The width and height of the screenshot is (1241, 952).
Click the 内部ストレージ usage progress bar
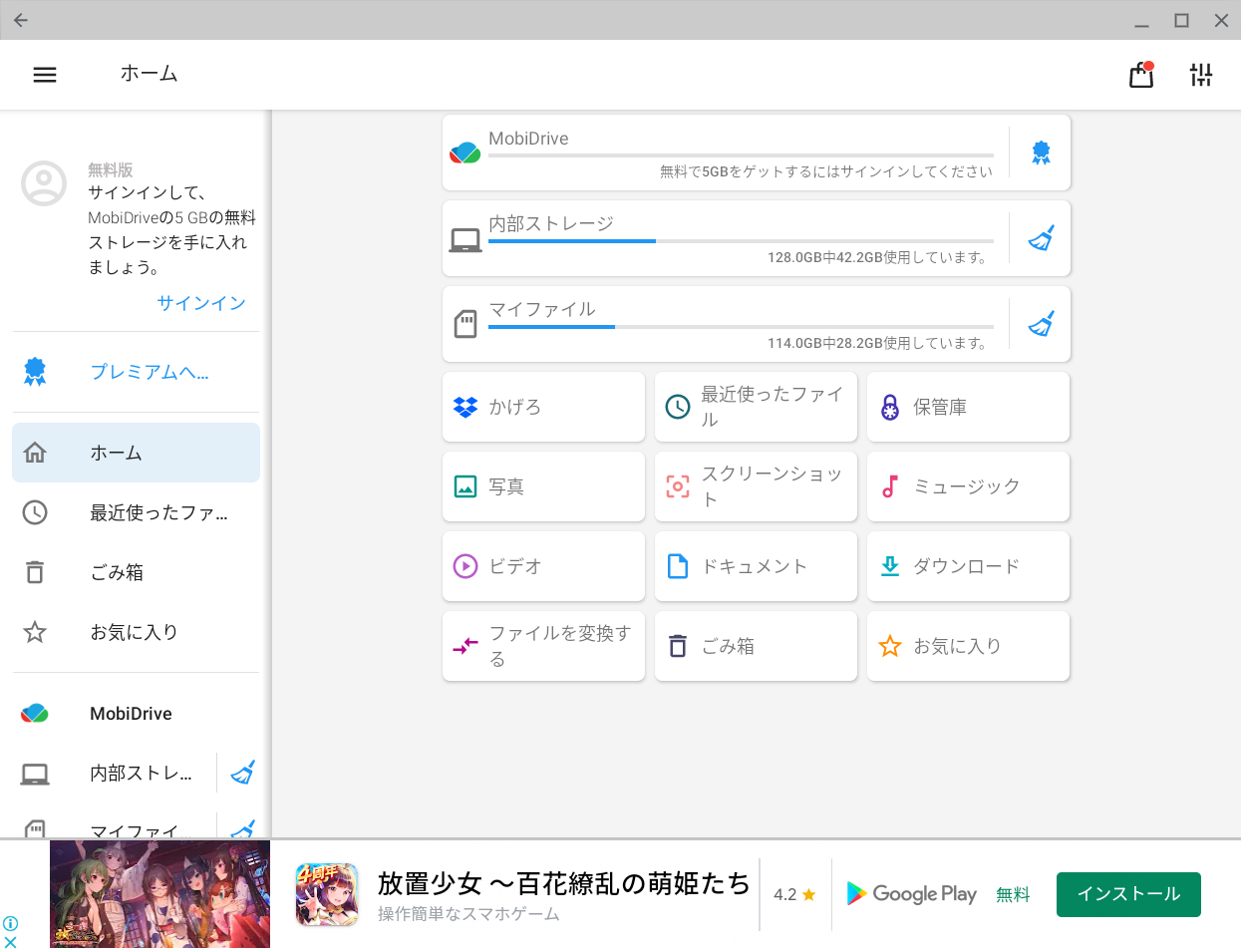[741, 241]
